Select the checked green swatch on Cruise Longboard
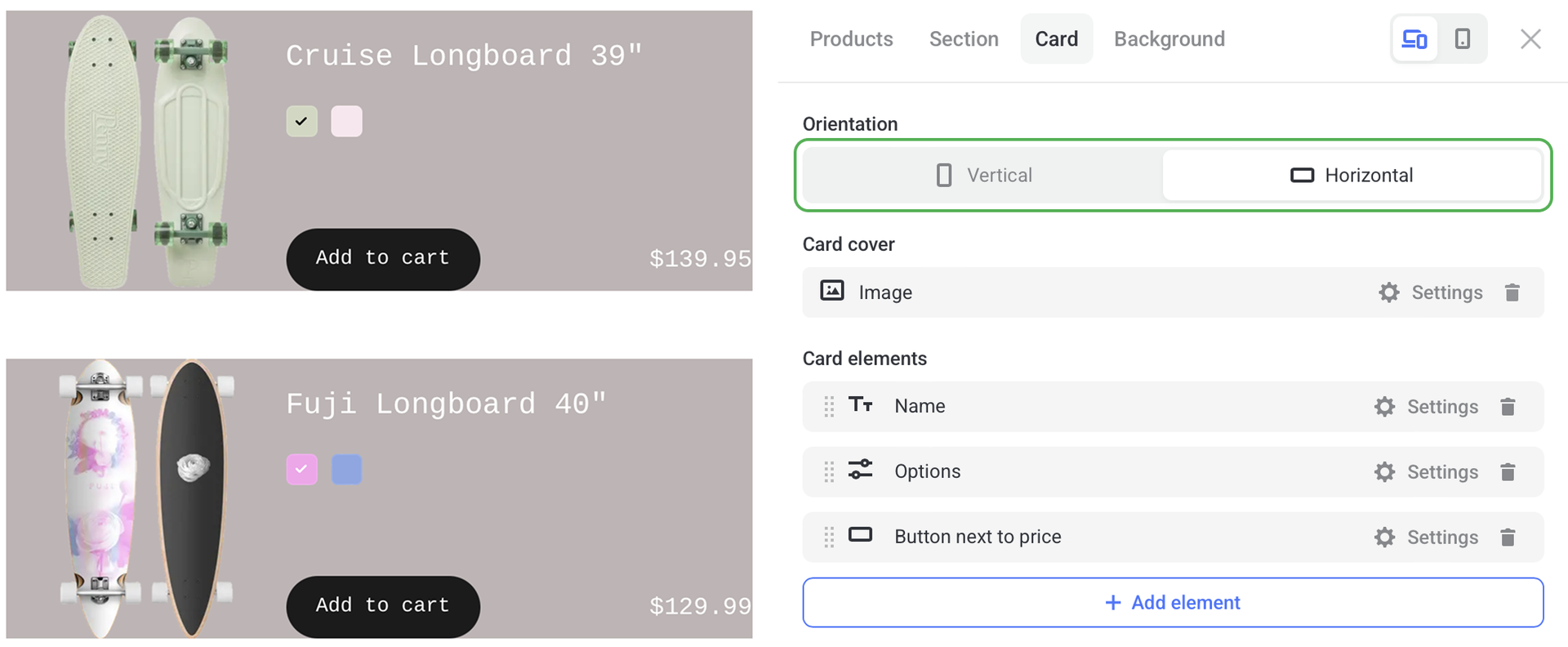Screen dimensions: 1568x647 click(x=301, y=122)
